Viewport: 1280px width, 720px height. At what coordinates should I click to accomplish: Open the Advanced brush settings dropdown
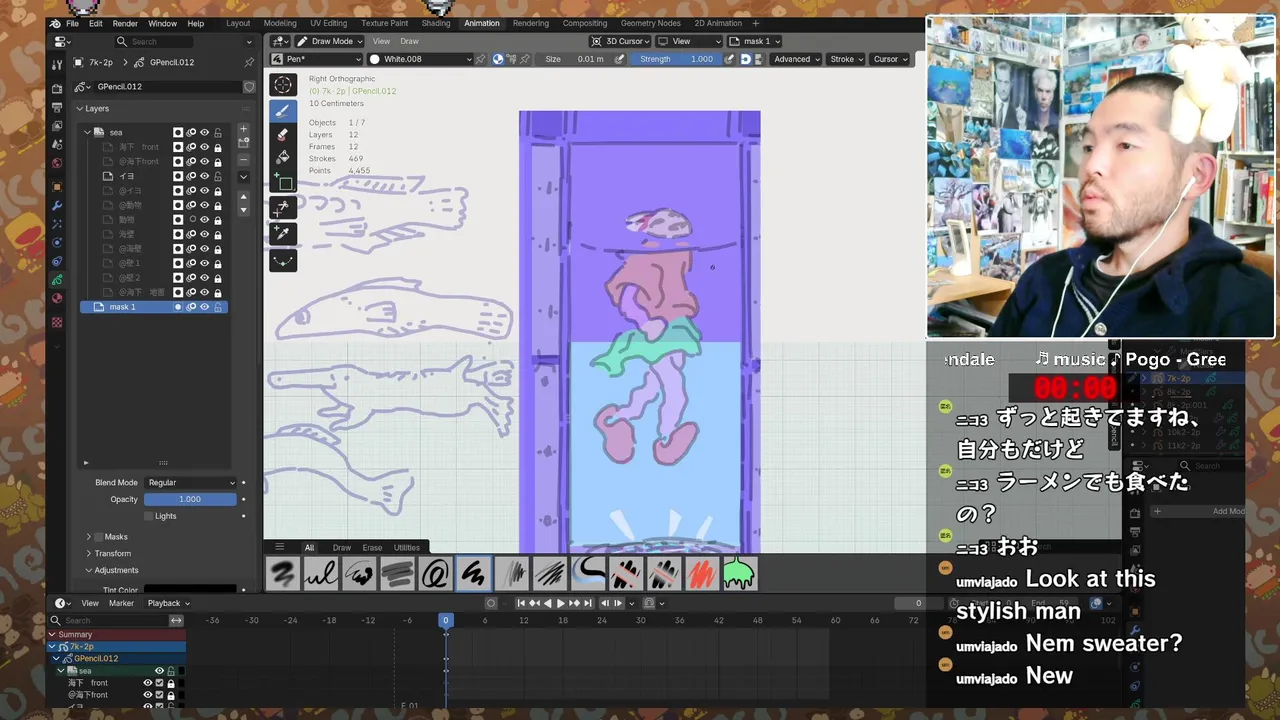coord(796,59)
